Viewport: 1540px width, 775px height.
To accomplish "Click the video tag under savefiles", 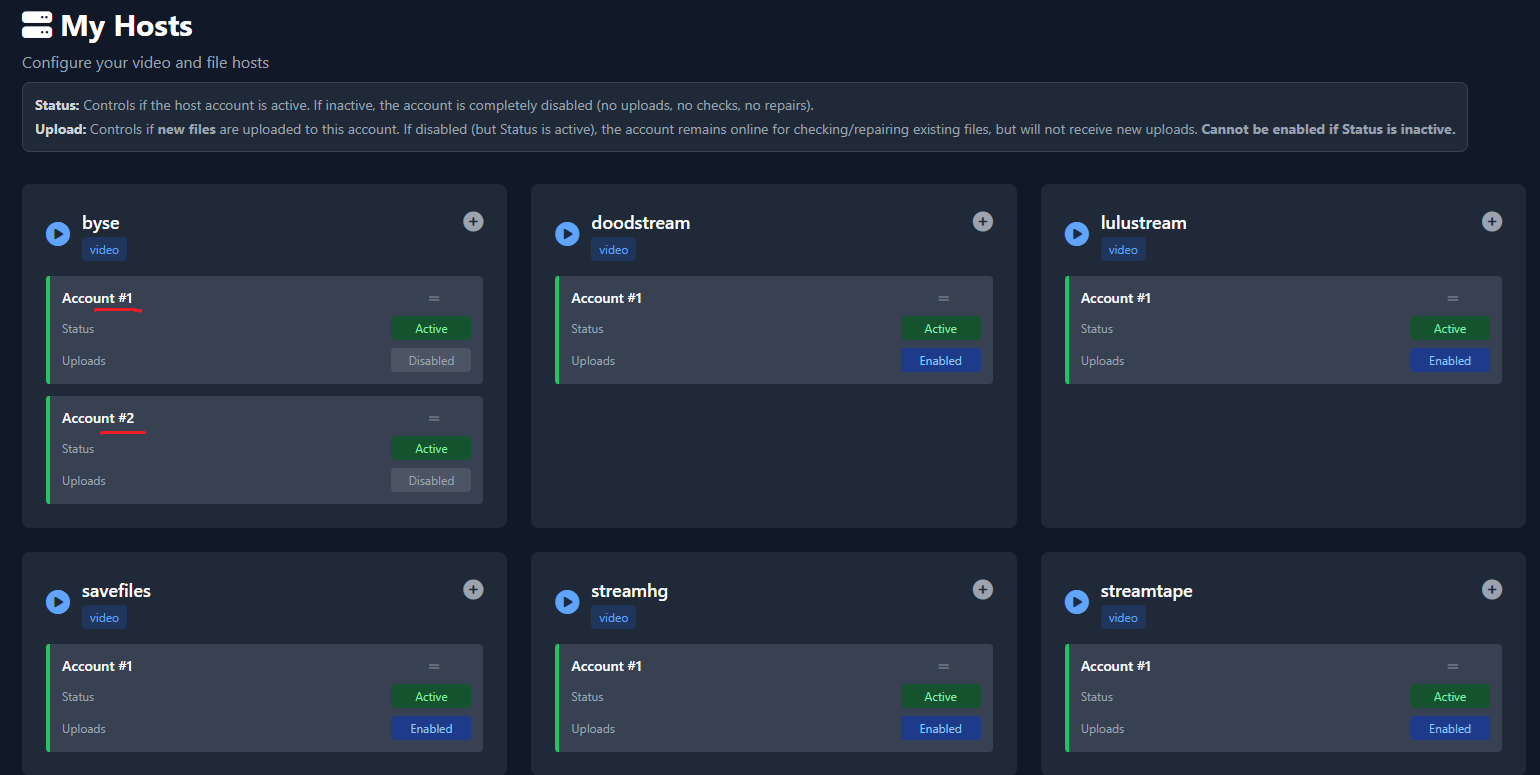I will [x=104, y=618].
